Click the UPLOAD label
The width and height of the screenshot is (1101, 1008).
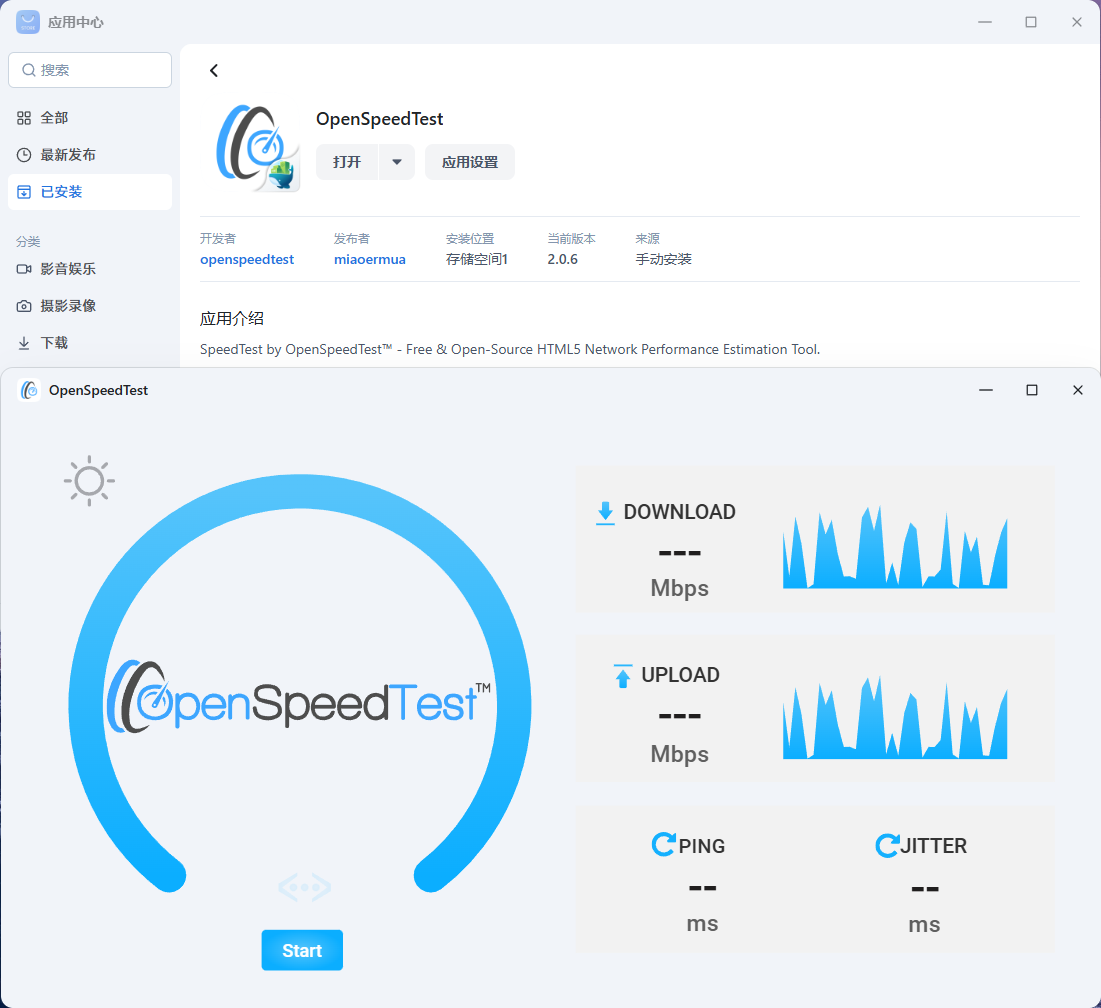click(x=680, y=675)
